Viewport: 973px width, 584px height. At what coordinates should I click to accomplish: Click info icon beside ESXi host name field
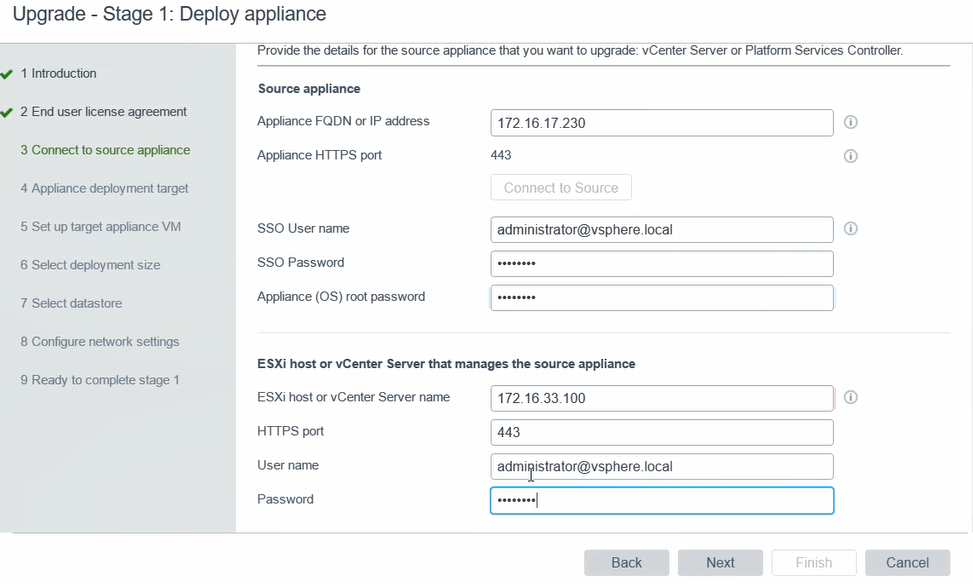tap(851, 397)
